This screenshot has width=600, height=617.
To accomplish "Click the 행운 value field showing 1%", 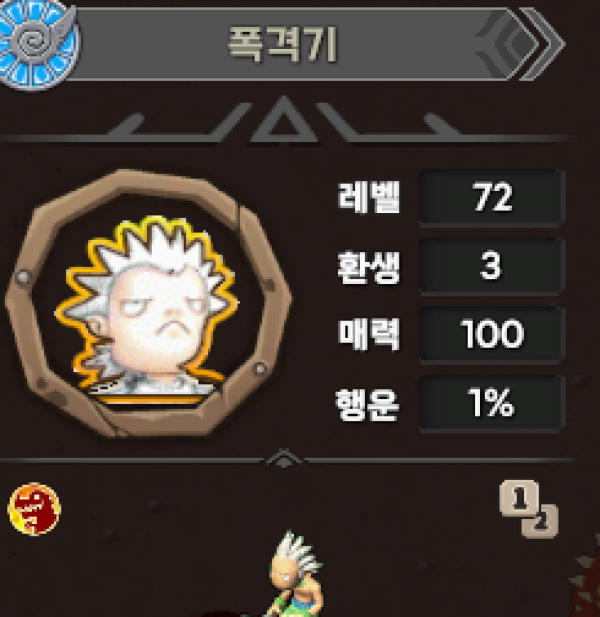I will click(x=492, y=403).
